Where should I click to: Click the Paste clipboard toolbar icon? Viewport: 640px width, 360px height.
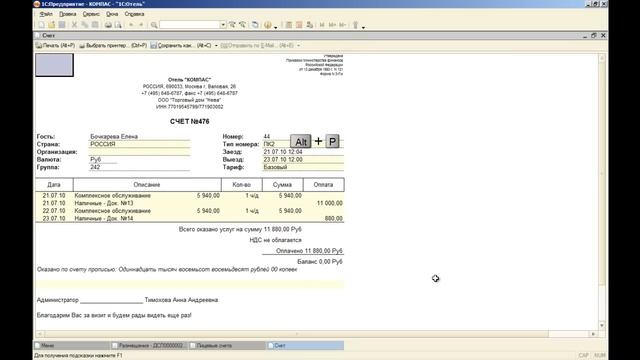click(x=95, y=25)
